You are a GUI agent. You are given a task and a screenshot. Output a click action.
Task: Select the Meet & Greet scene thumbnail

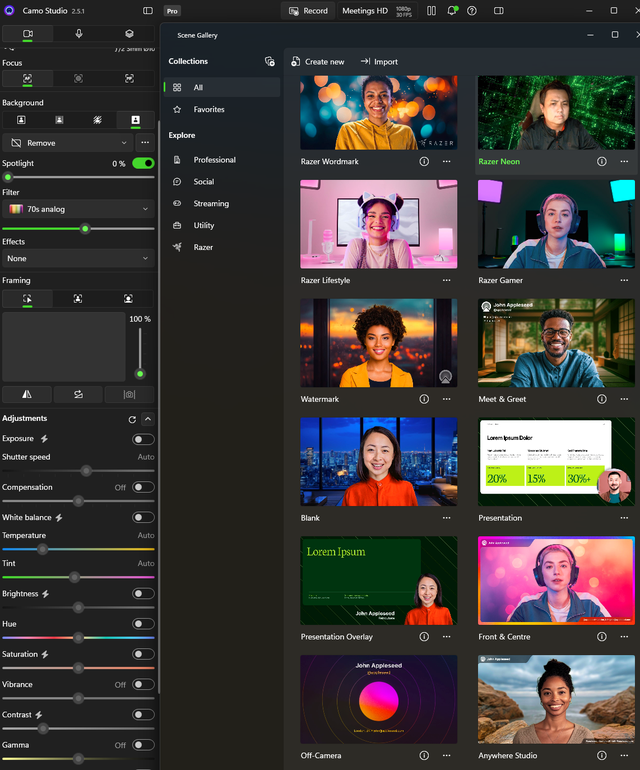click(x=556, y=343)
